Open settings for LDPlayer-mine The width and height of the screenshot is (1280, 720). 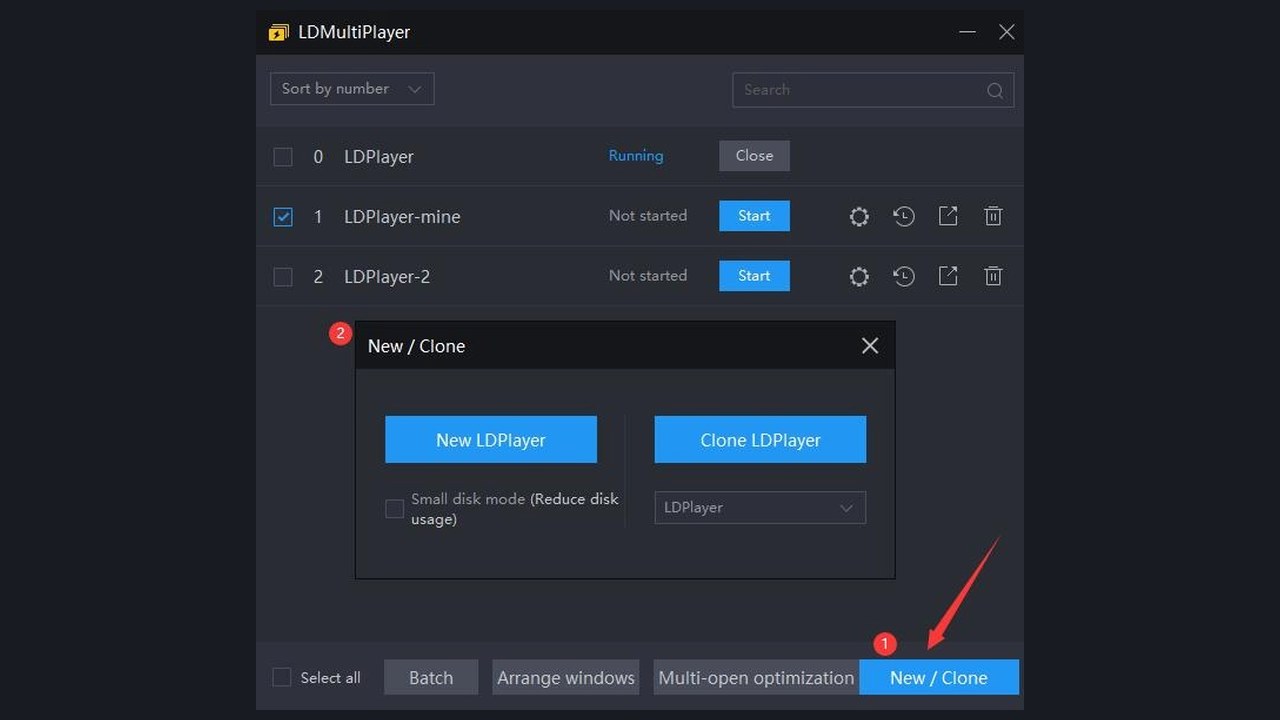point(859,216)
